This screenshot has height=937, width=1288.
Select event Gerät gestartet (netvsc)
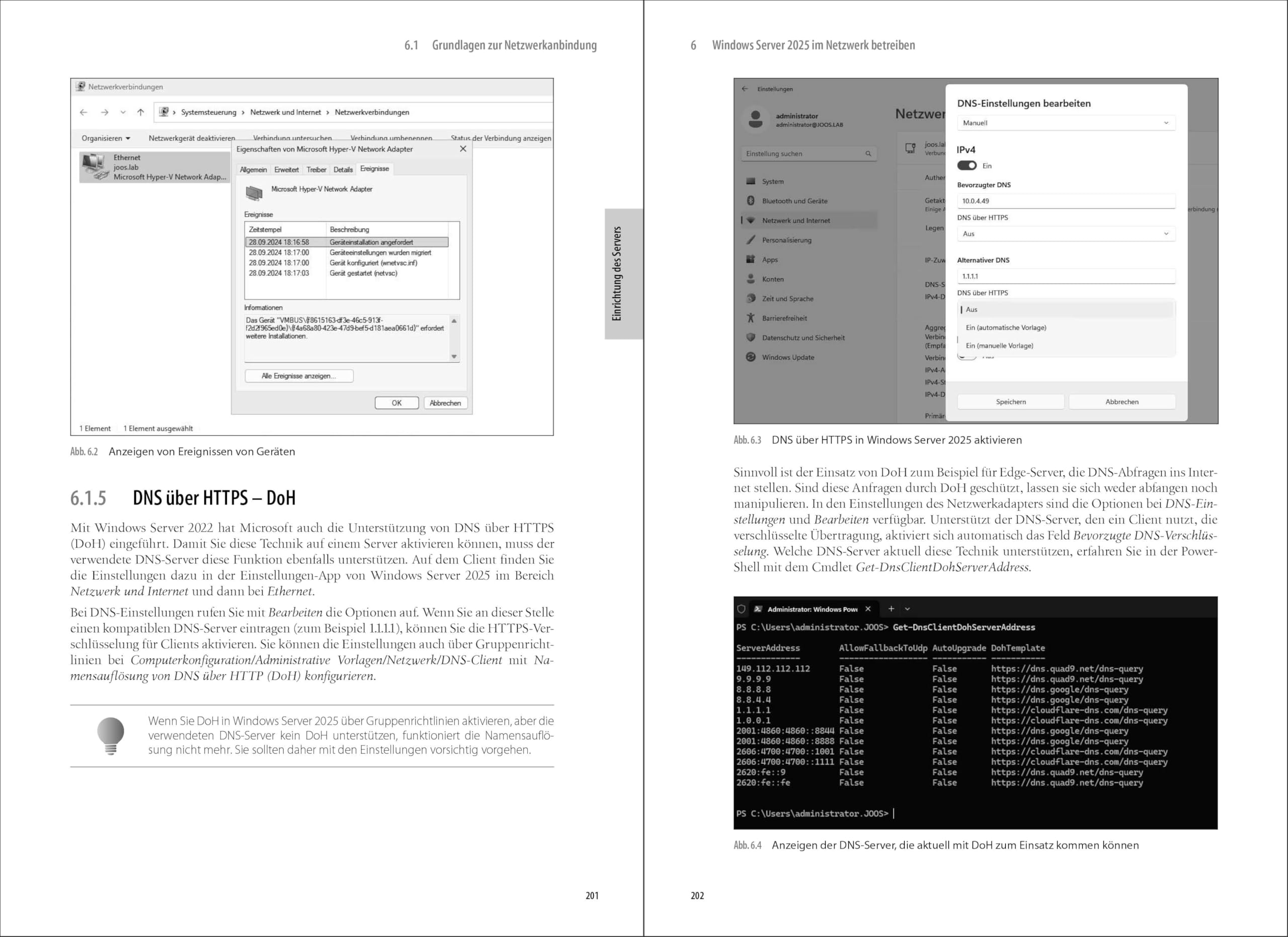(347, 273)
